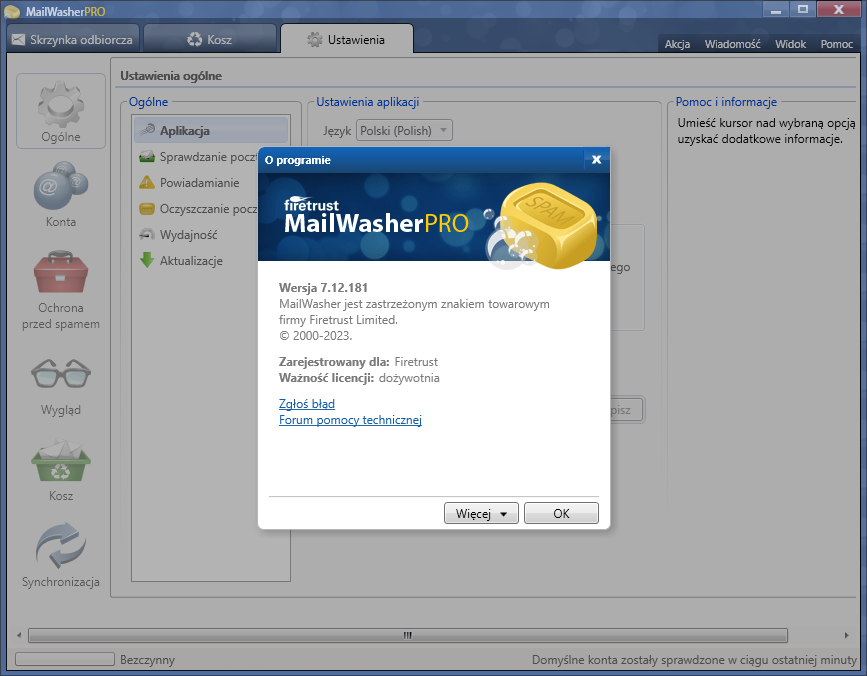The width and height of the screenshot is (867, 676).
Task: Click the Aplikacja wrench icon
Action: point(147,130)
